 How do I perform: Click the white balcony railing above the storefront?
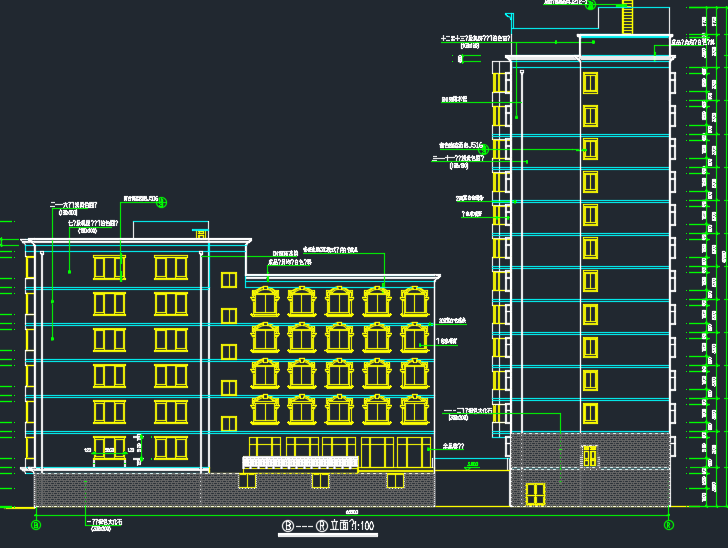click(300, 461)
